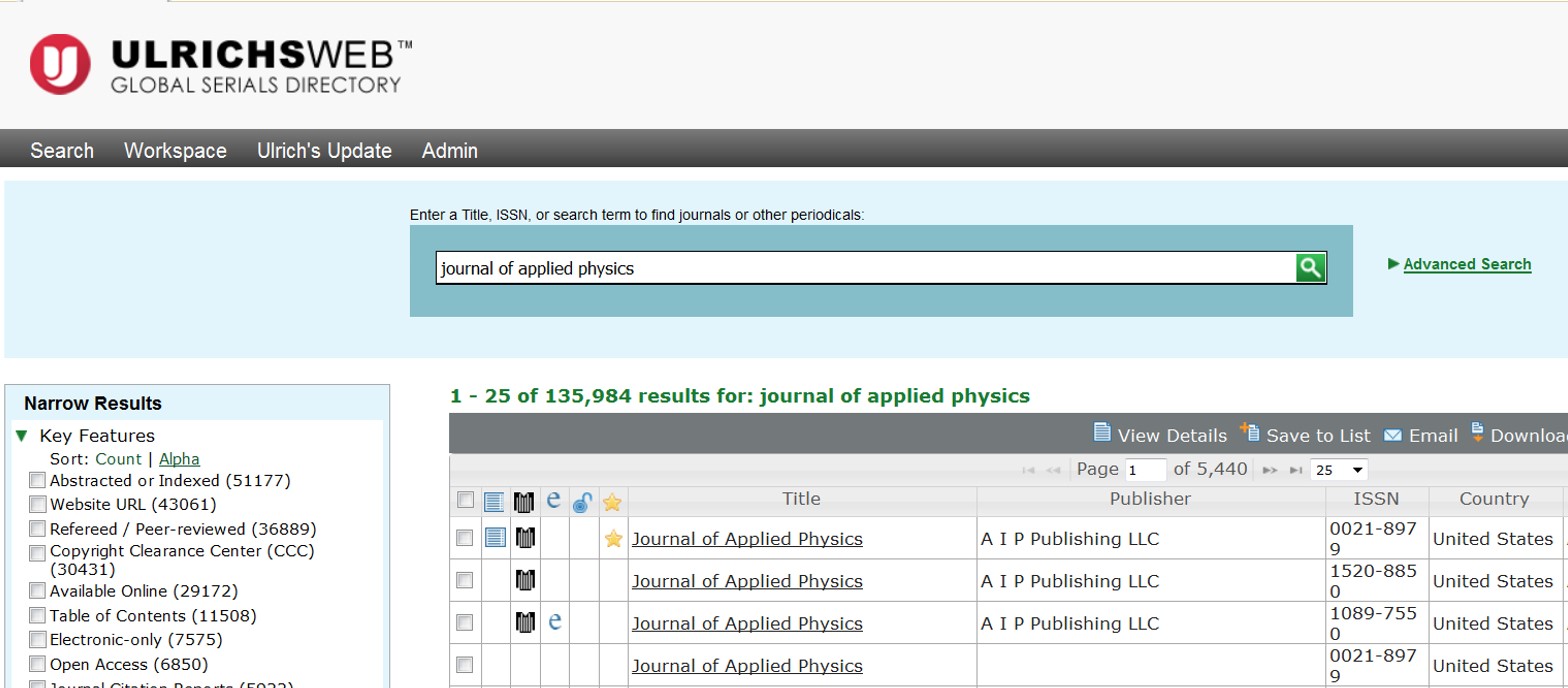The width and height of the screenshot is (1568, 688).
Task: Click A I P Publishing LLC in ISSN 1520-8850 row
Action: coord(1070,581)
